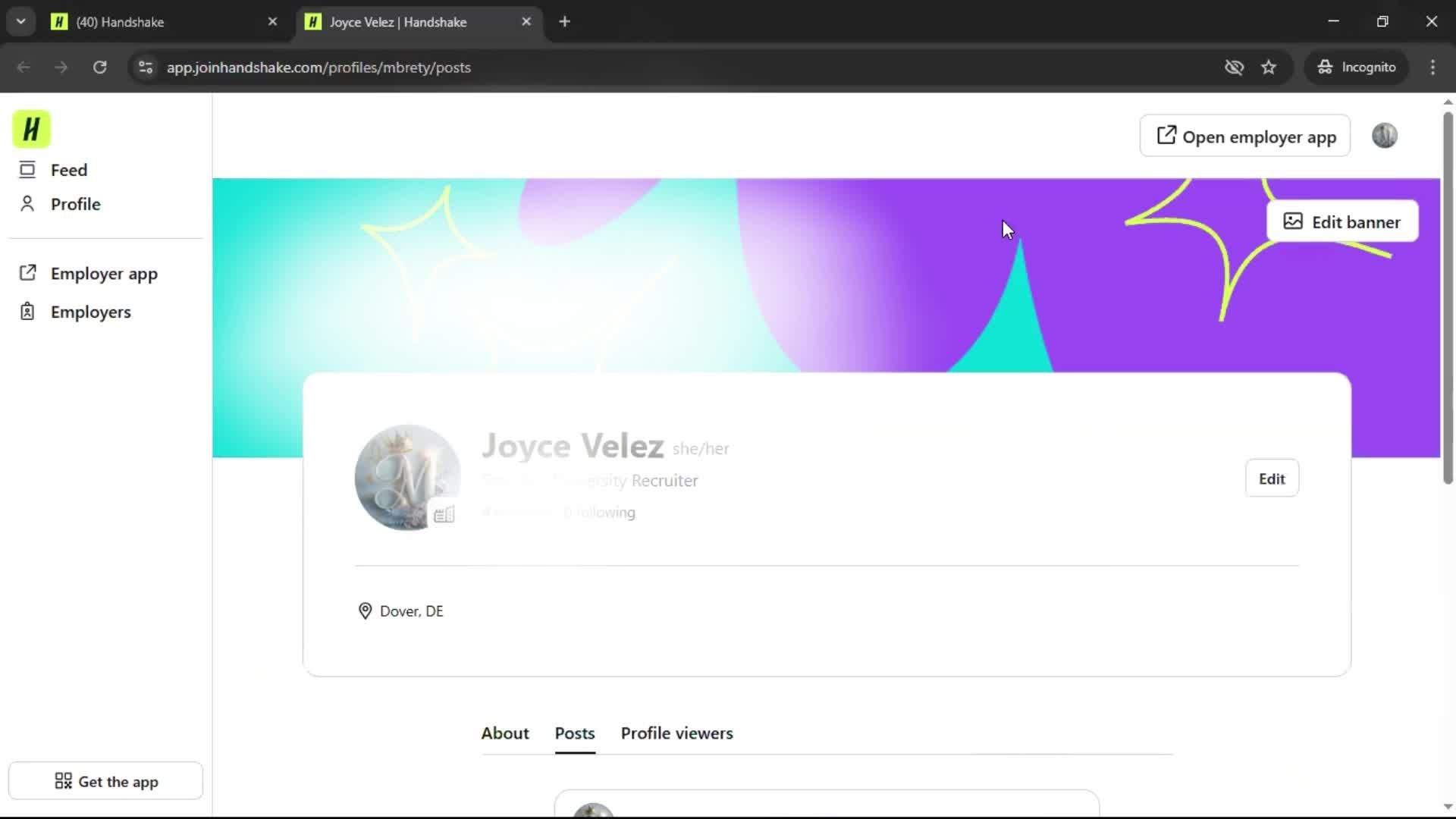Click the Incognito indicator button
The image size is (1456, 819).
(x=1357, y=67)
